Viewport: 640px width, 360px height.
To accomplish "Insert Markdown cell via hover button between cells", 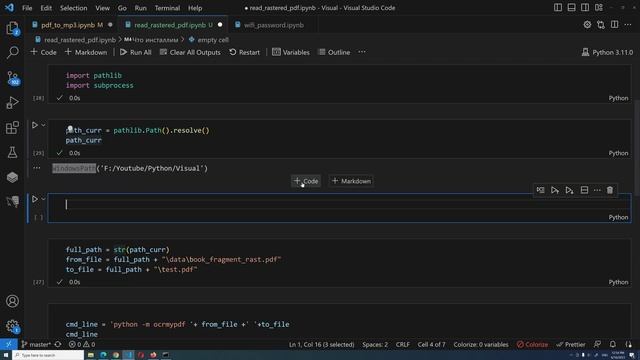I will [x=351, y=181].
